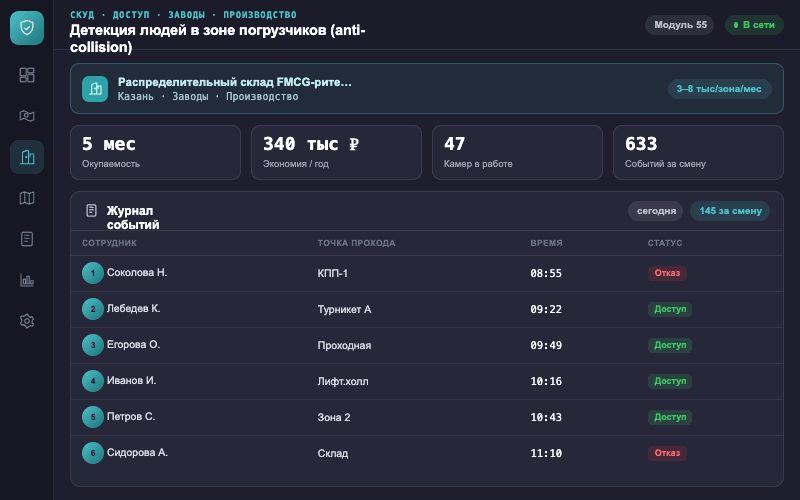
Task: Click the 3–8 тыс/зона/мес price pill
Action: pos(719,89)
